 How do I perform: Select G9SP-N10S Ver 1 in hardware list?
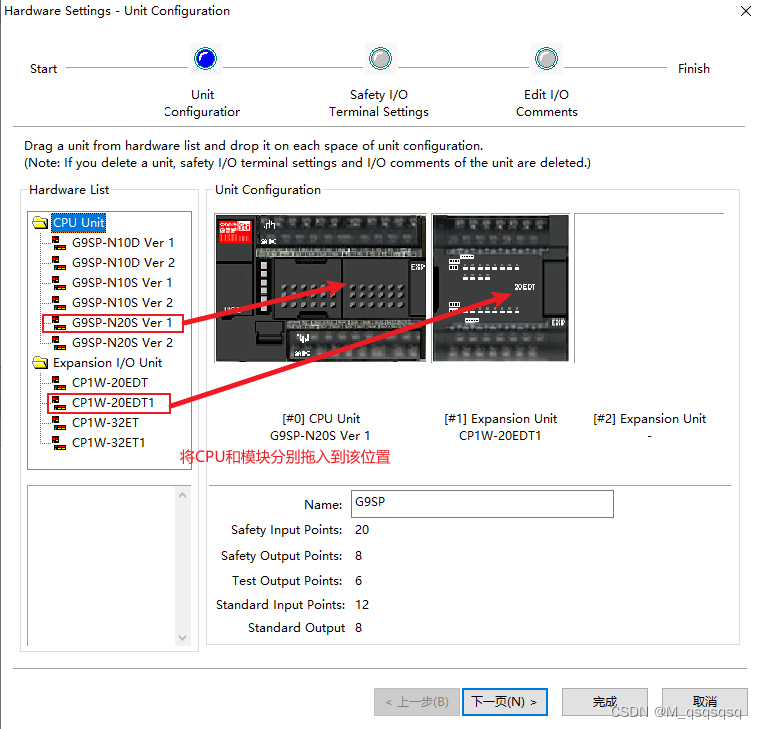pyautogui.click(x=122, y=283)
